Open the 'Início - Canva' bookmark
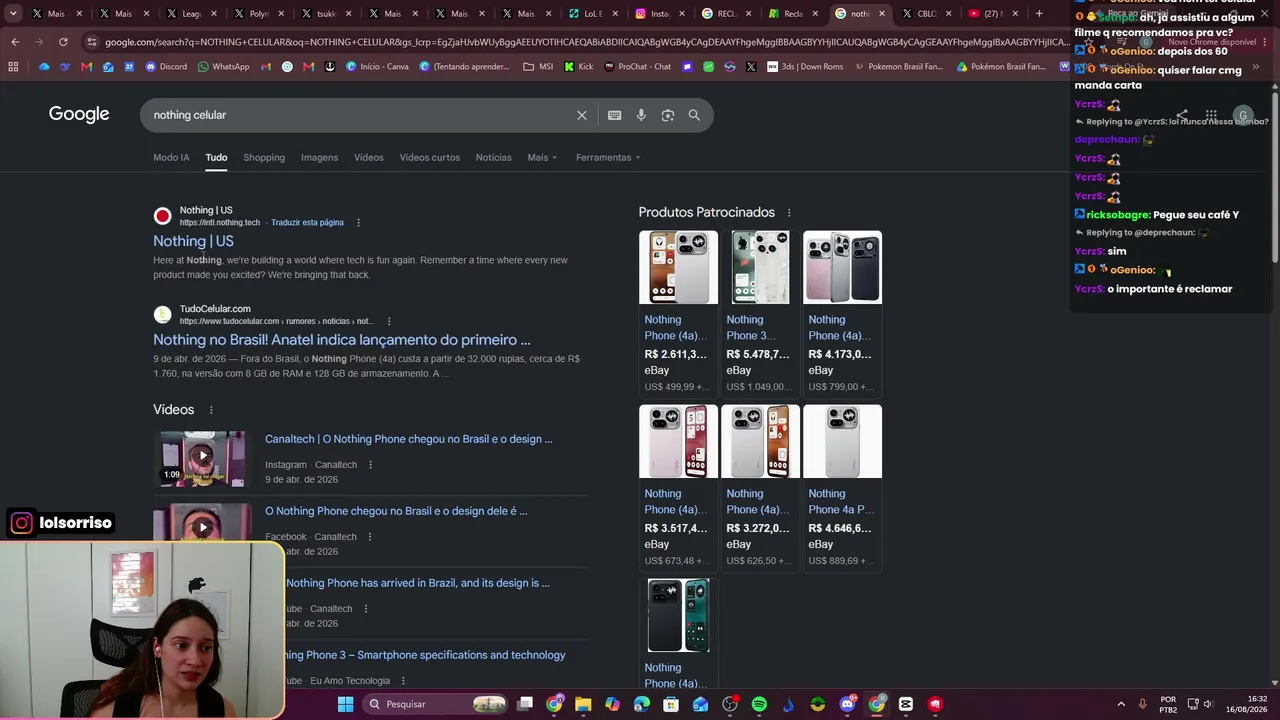This screenshot has width=1280, height=720. click(377, 67)
